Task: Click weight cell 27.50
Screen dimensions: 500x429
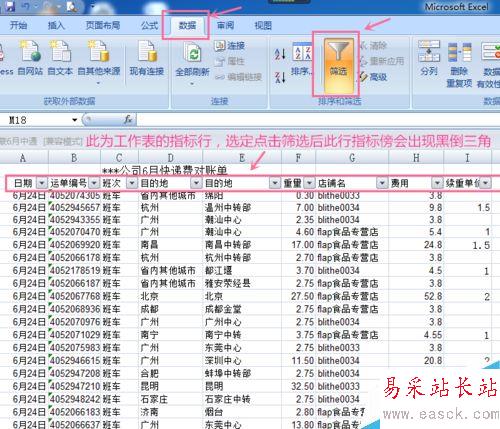Action: point(299,296)
